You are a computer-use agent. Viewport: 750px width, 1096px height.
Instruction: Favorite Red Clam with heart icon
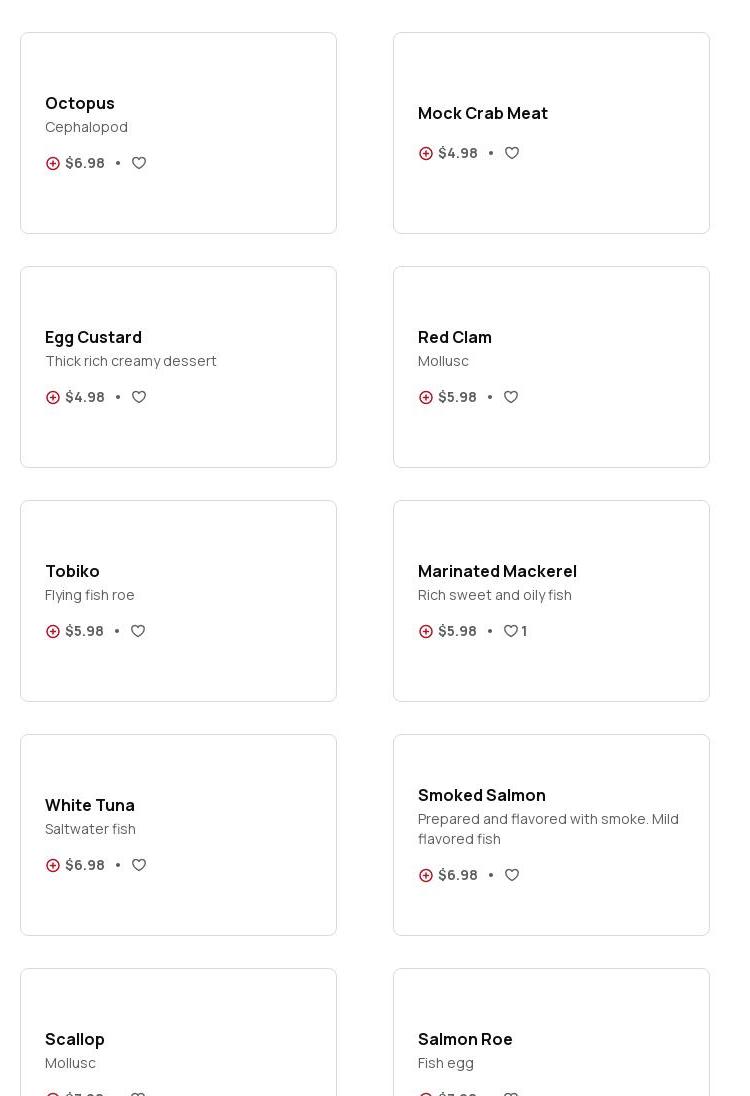pyautogui.click(x=511, y=398)
